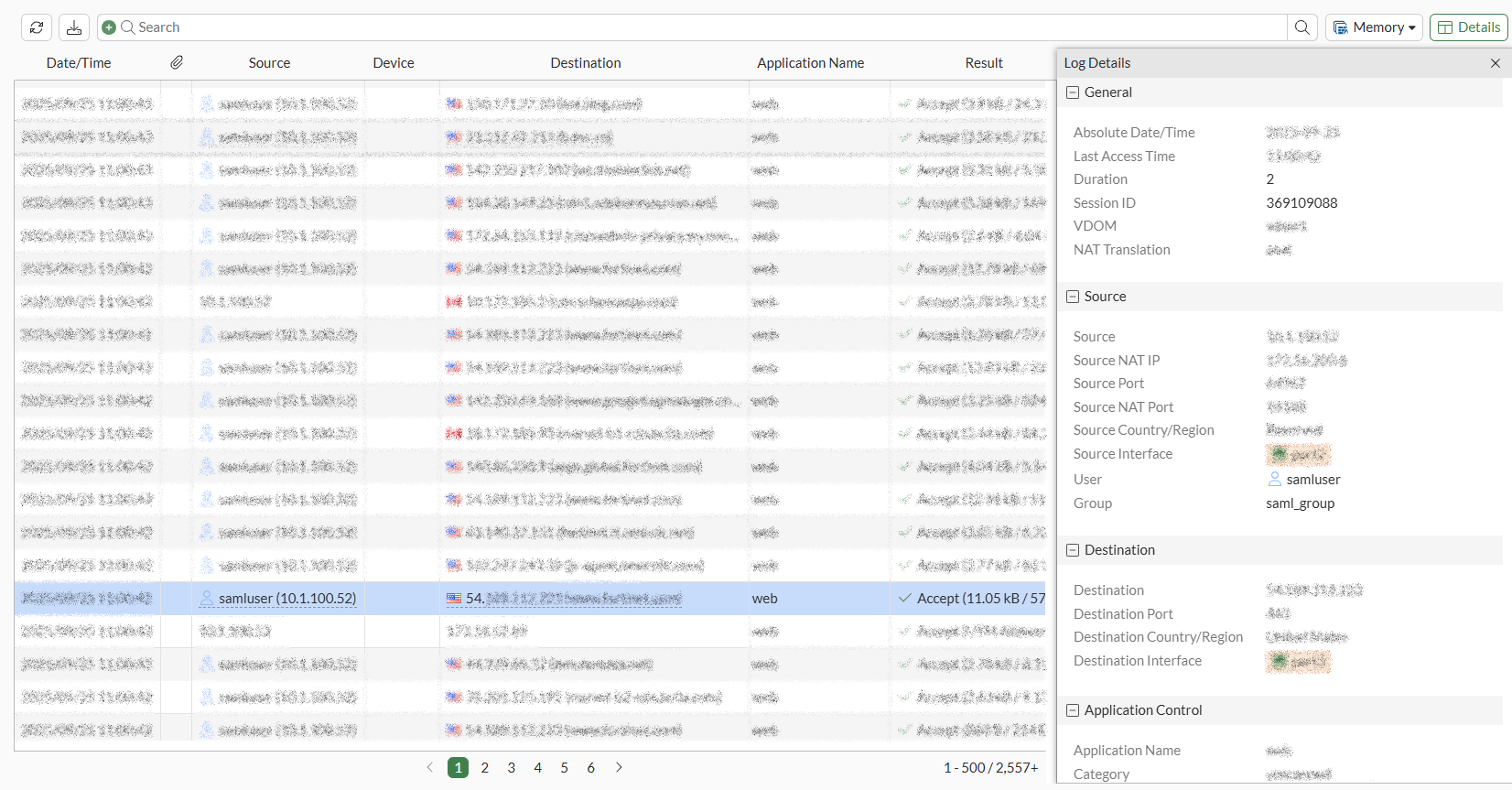Viewport: 1512px width, 790px height.
Task: Open the Memory log source dropdown
Action: coord(1374,27)
